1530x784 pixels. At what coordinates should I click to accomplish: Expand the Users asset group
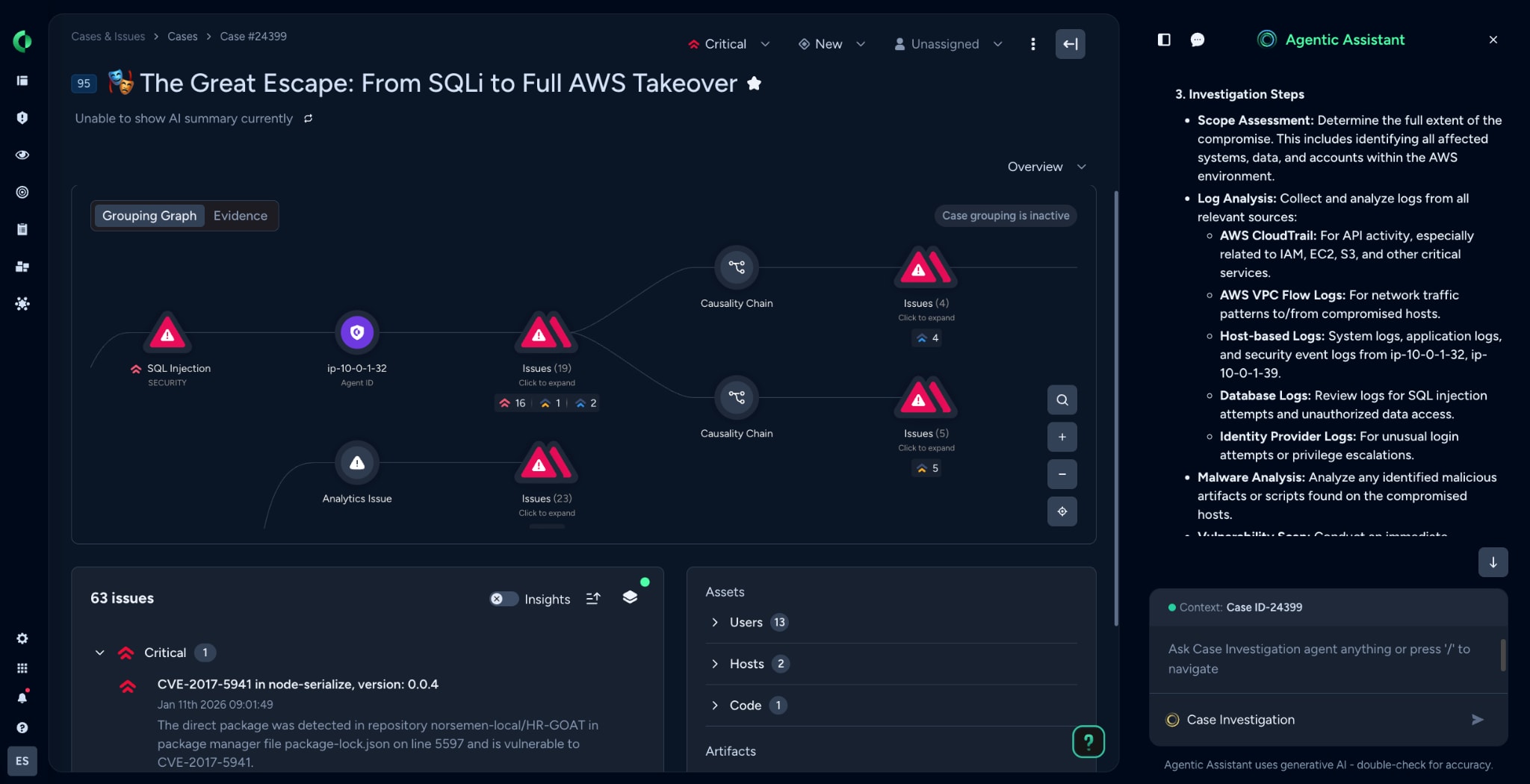715,623
